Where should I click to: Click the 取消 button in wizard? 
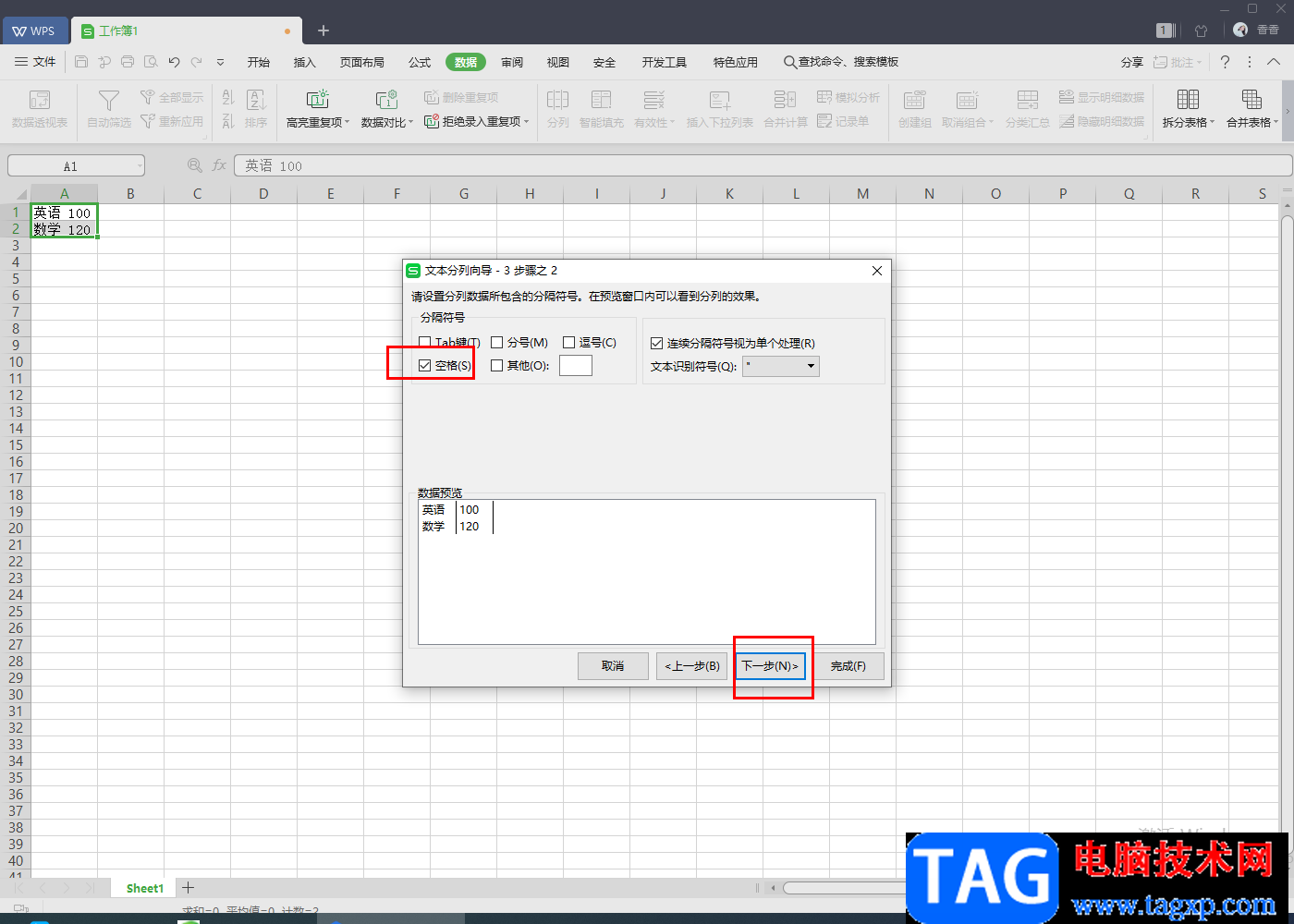[613, 665]
